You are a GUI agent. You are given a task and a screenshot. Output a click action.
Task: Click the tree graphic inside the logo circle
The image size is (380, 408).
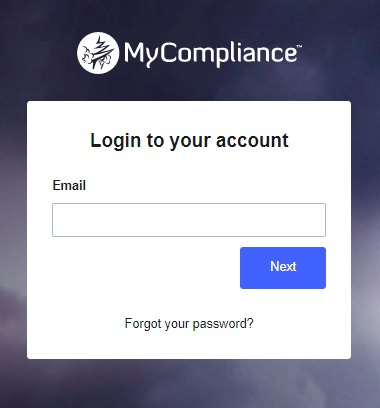[x=99, y=53]
